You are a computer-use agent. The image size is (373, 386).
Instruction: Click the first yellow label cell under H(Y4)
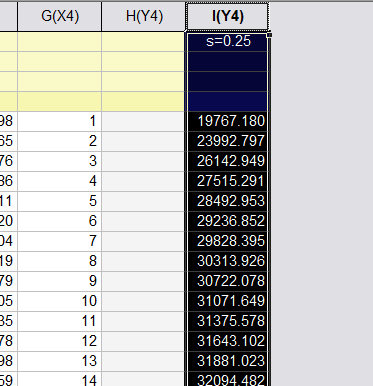point(143,41)
